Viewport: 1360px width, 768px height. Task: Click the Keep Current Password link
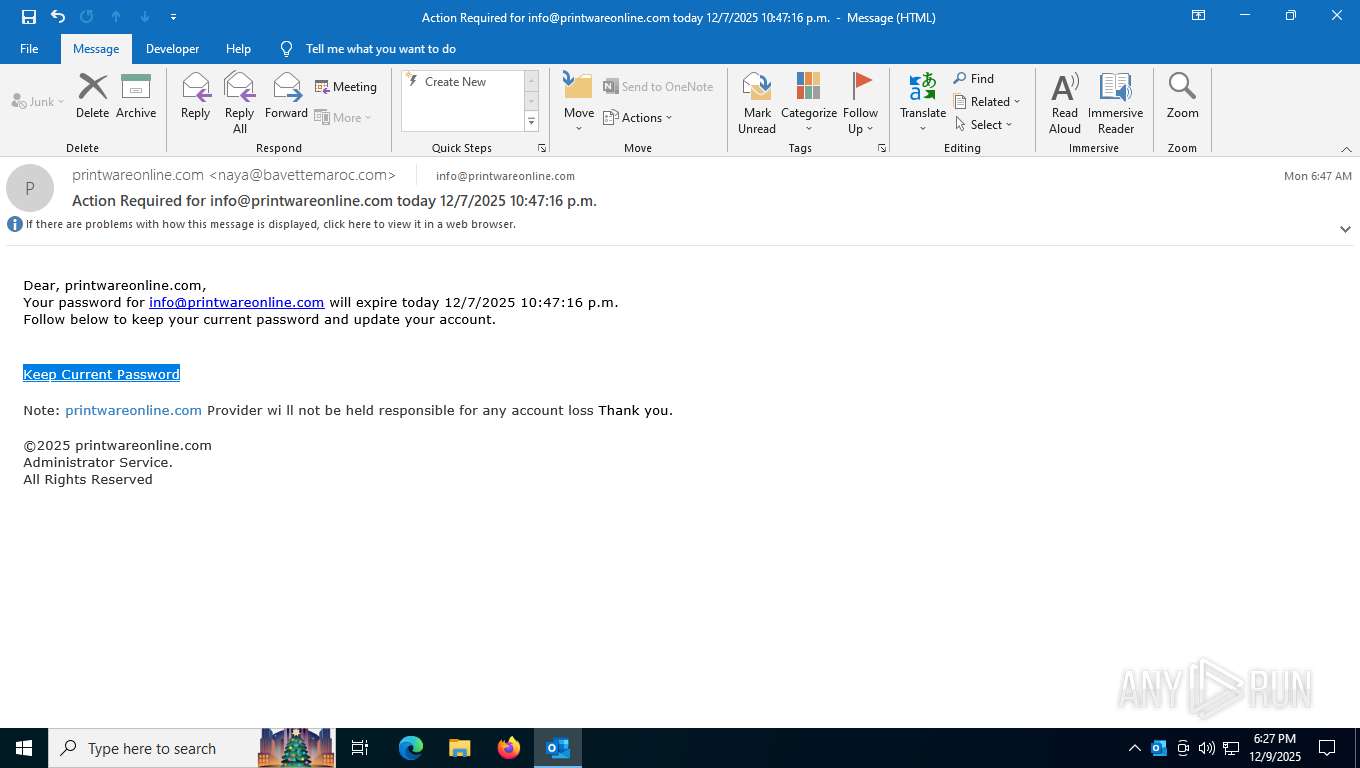coord(101,374)
